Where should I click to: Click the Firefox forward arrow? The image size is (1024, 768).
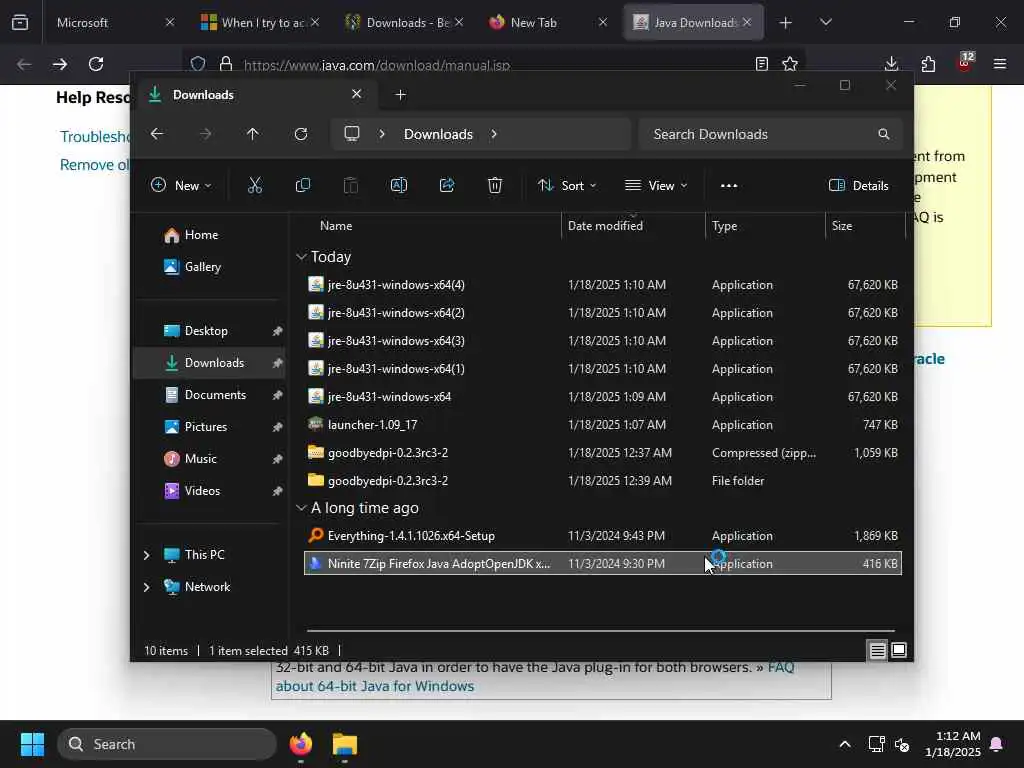(59, 64)
